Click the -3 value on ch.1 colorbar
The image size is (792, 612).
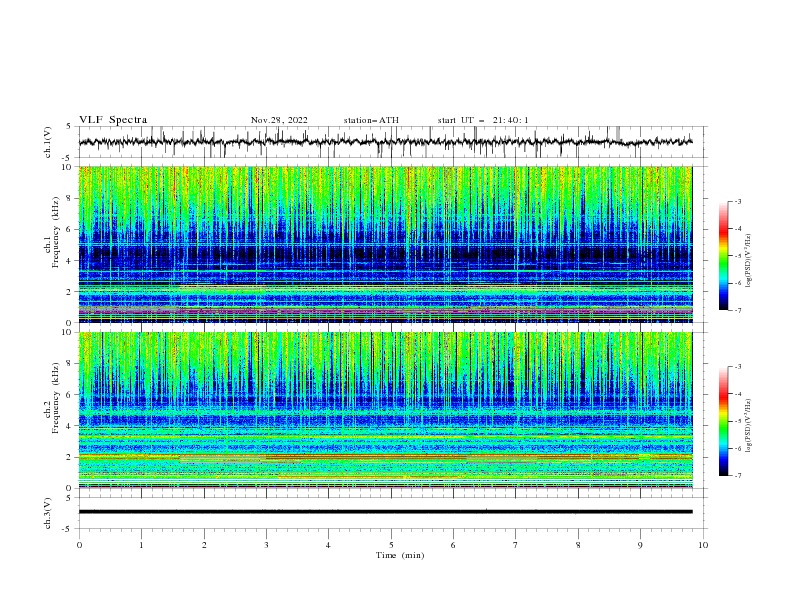coord(738,201)
